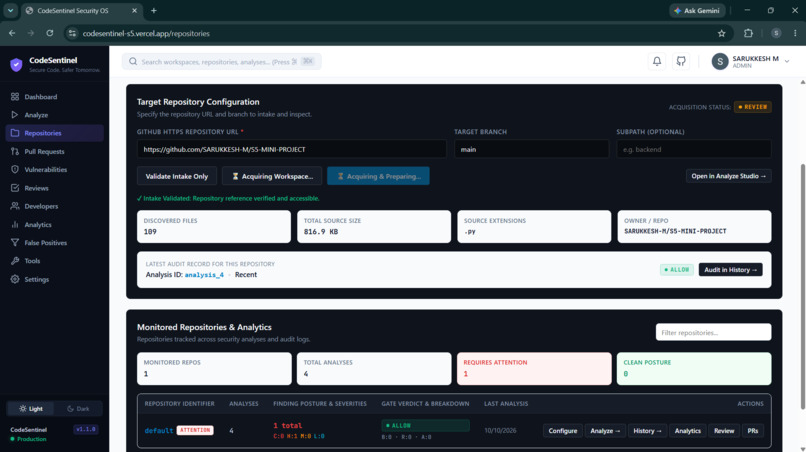Click the ALLOW badge in audit record

(676, 269)
